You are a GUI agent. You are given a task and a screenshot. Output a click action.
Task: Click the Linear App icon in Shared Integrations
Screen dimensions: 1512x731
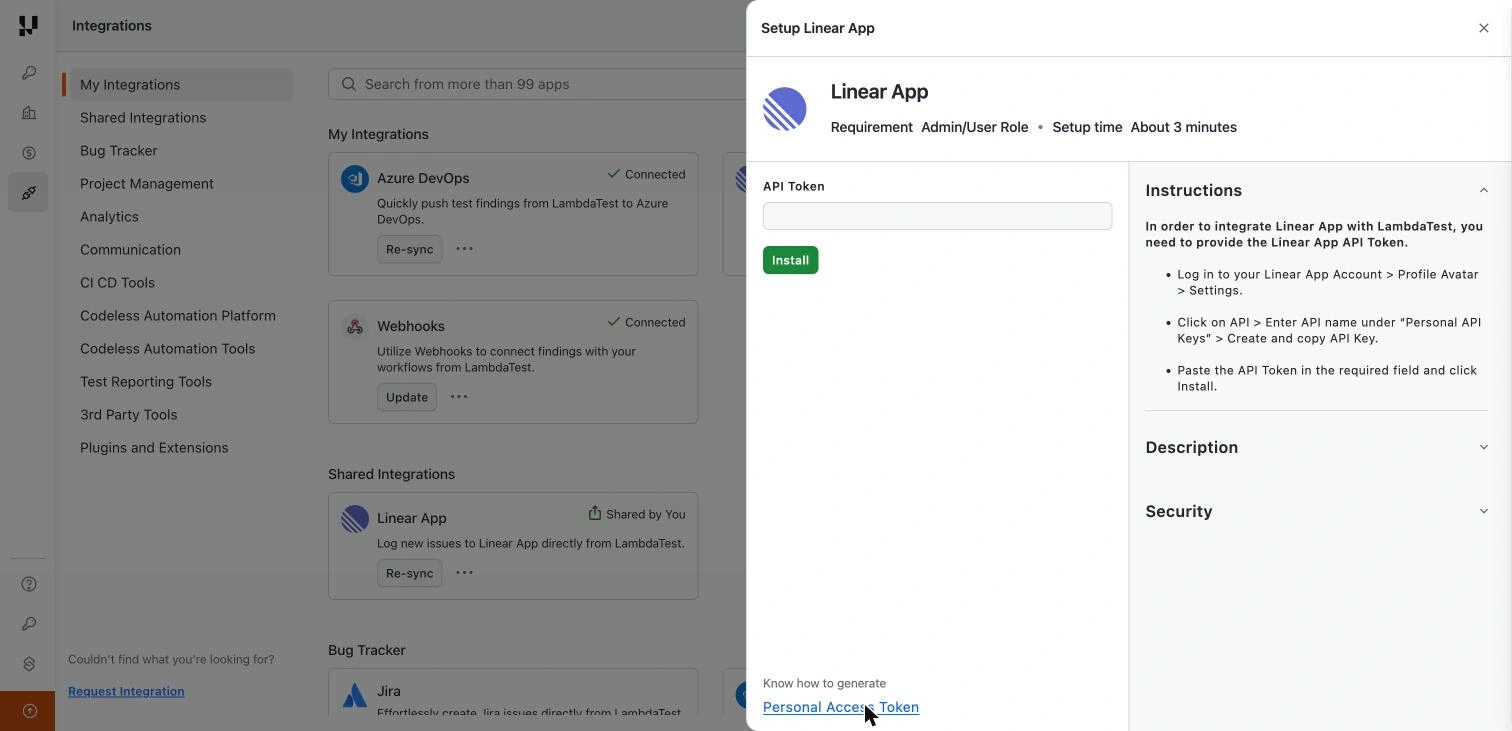(x=355, y=519)
